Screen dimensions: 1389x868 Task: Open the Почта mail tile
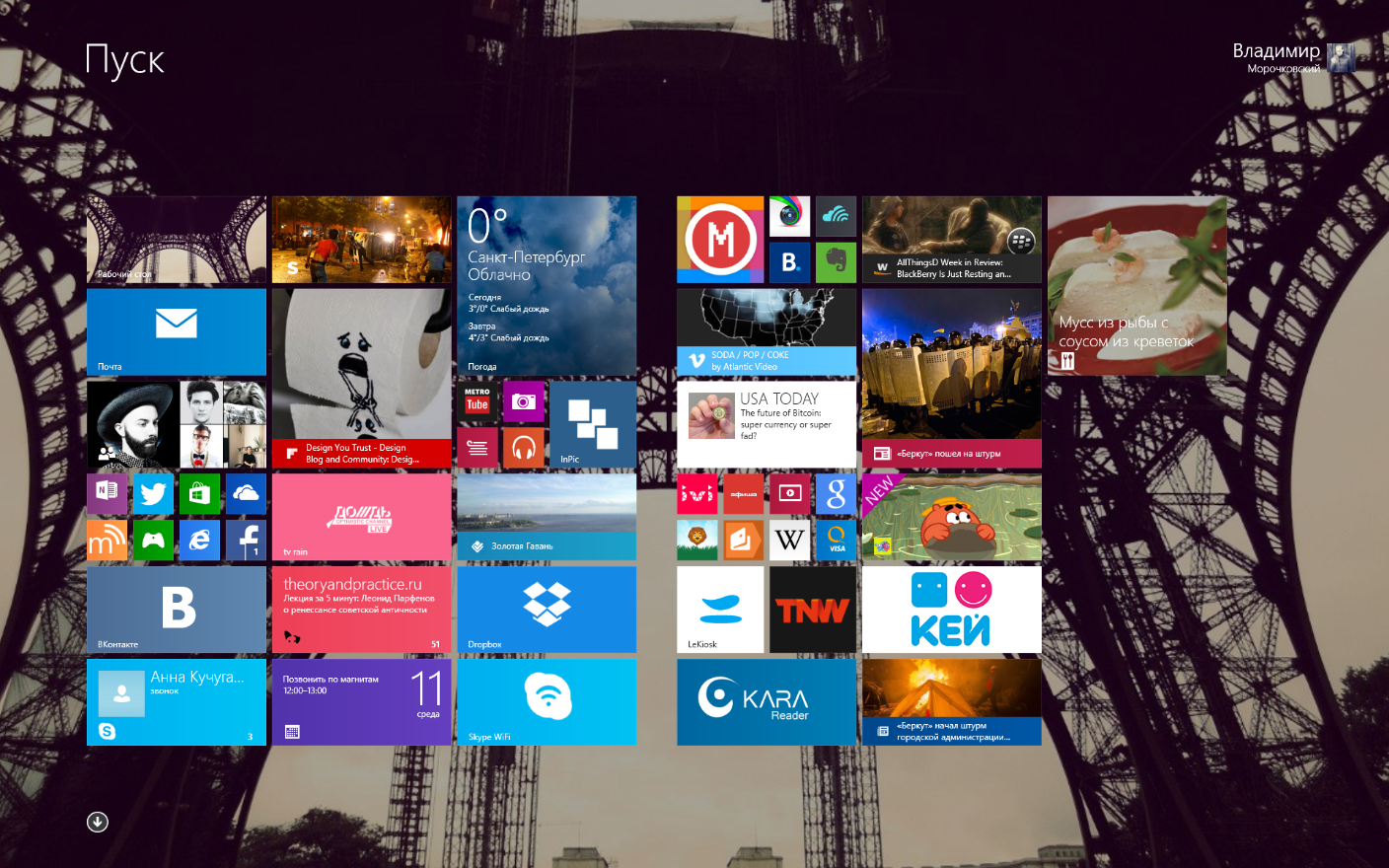tap(177, 332)
